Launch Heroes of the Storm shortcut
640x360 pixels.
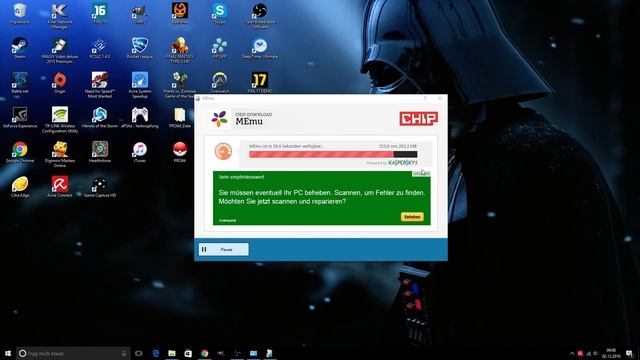[x=100, y=118]
